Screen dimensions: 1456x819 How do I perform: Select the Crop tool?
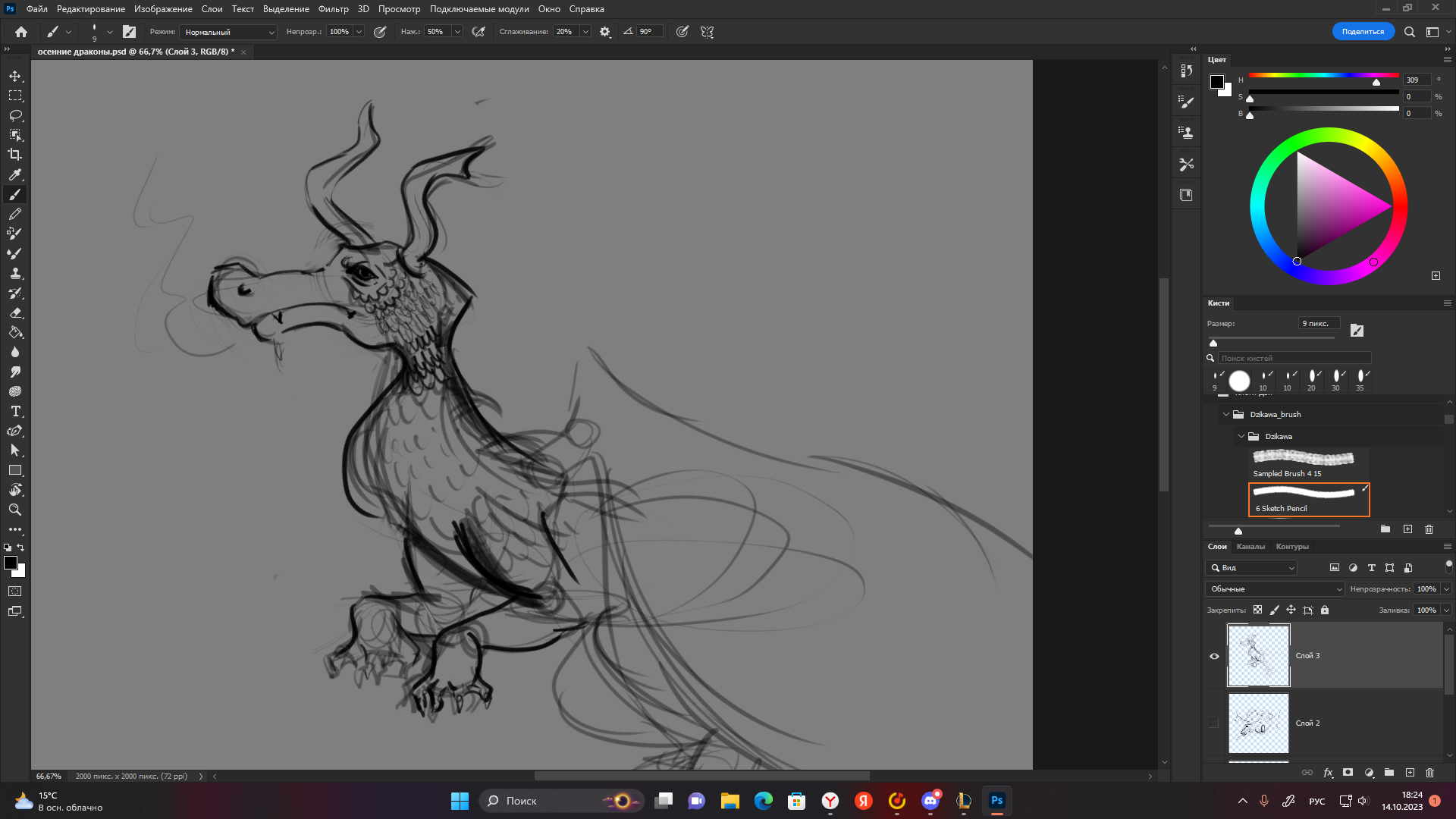(15, 155)
